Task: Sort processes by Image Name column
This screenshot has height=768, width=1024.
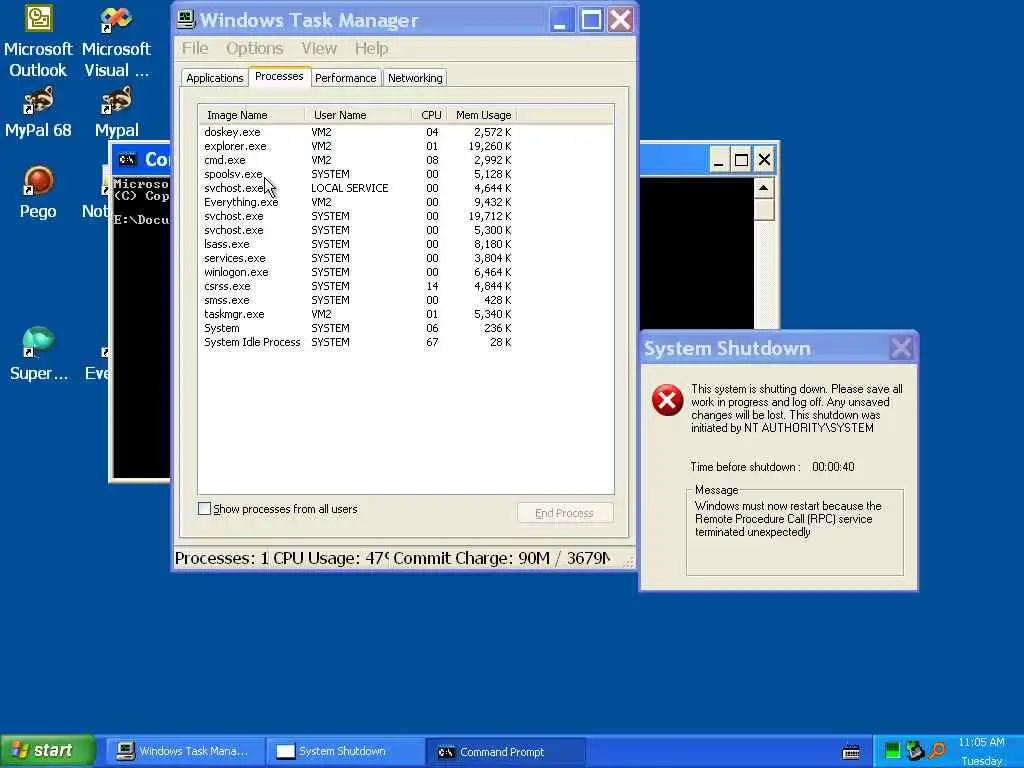Action: (251, 115)
